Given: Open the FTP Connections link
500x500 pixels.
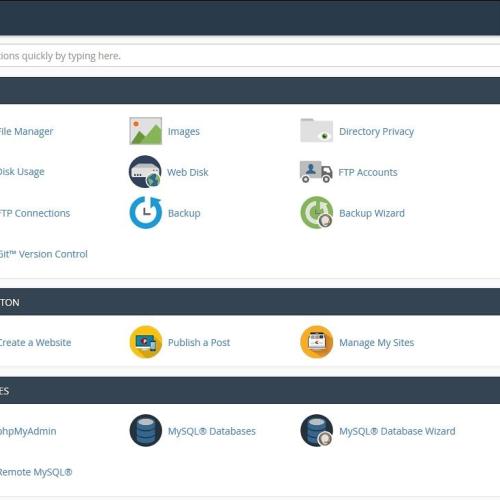Looking at the screenshot, I should point(35,213).
